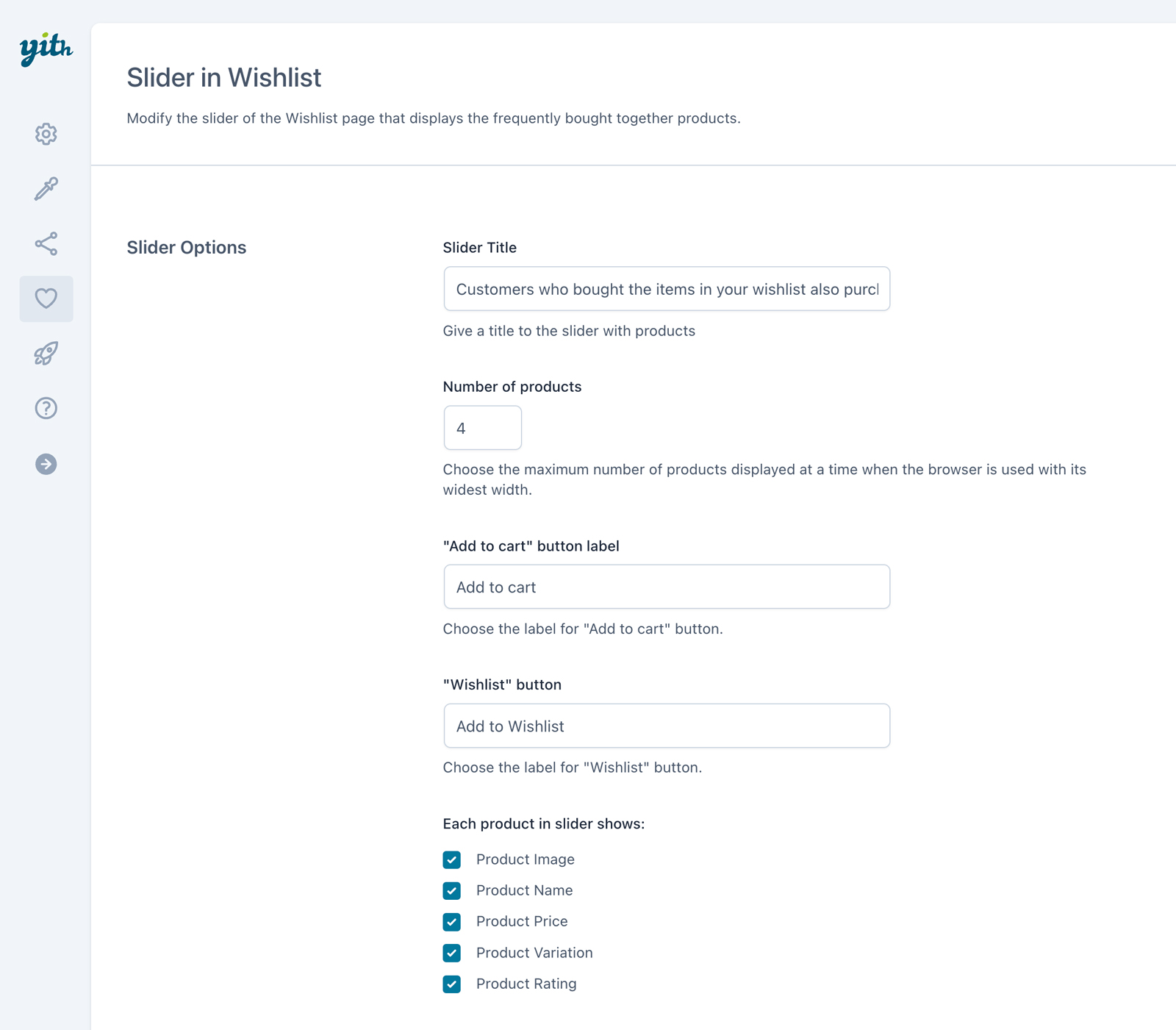Screen dimensions: 1176x1030
Task: Click the "Wishlist" button label field
Action: tap(667, 726)
